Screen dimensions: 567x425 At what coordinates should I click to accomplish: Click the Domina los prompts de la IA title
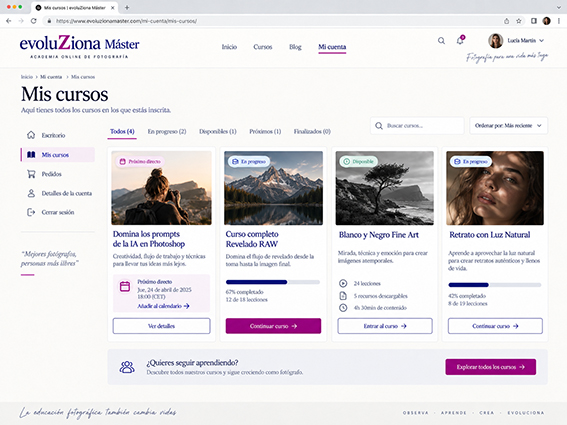point(149,239)
